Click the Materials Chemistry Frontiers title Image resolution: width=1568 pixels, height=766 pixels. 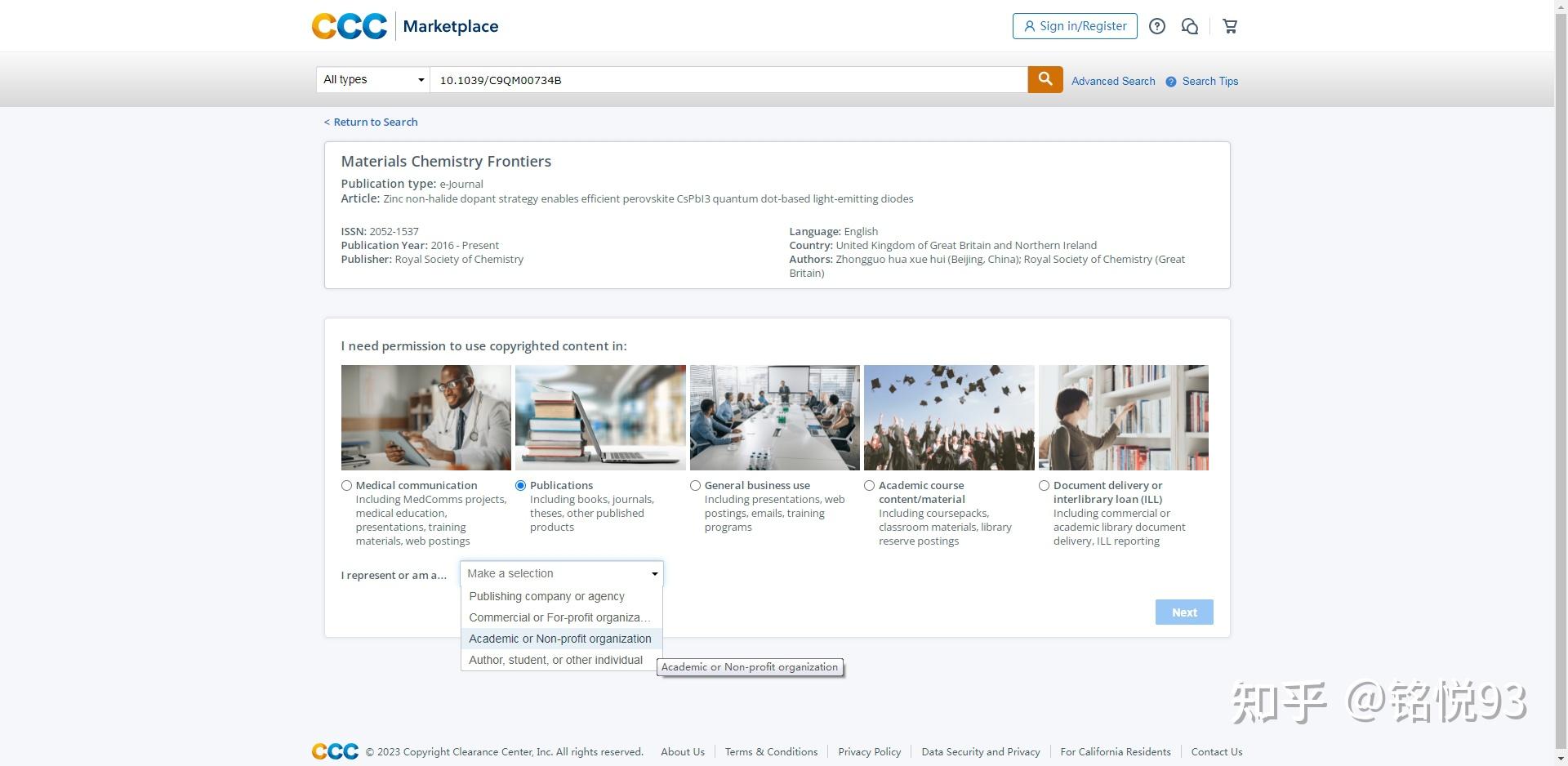tap(446, 161)
